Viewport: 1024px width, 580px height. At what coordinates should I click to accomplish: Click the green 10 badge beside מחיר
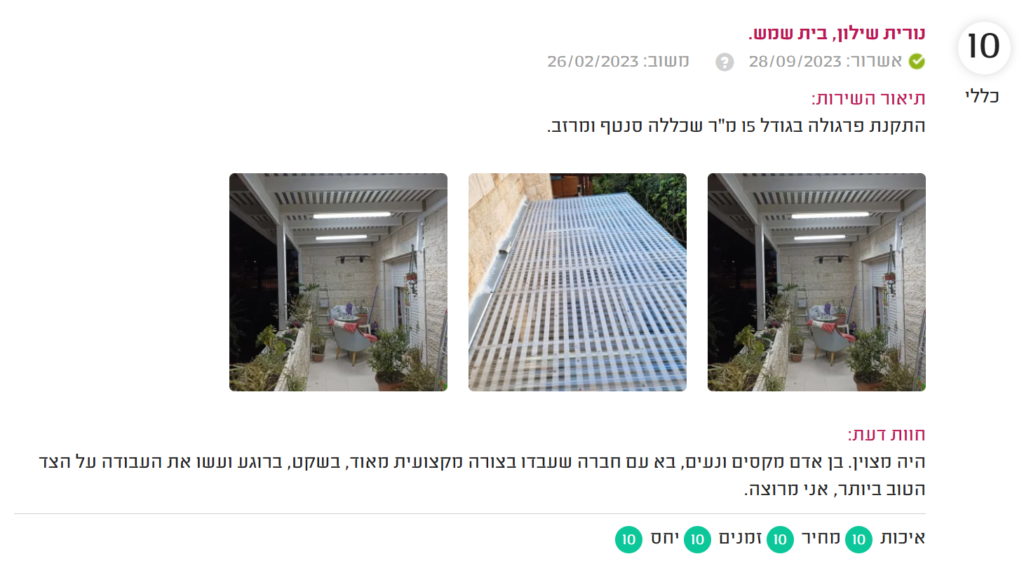780,540
